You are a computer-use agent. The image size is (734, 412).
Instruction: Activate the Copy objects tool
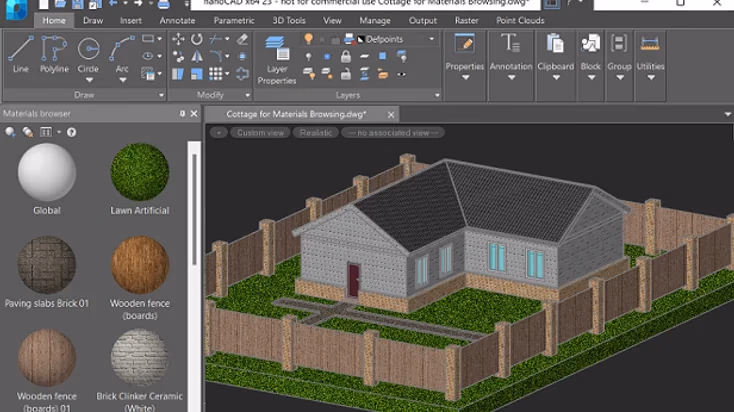click(x=178, y=57)
